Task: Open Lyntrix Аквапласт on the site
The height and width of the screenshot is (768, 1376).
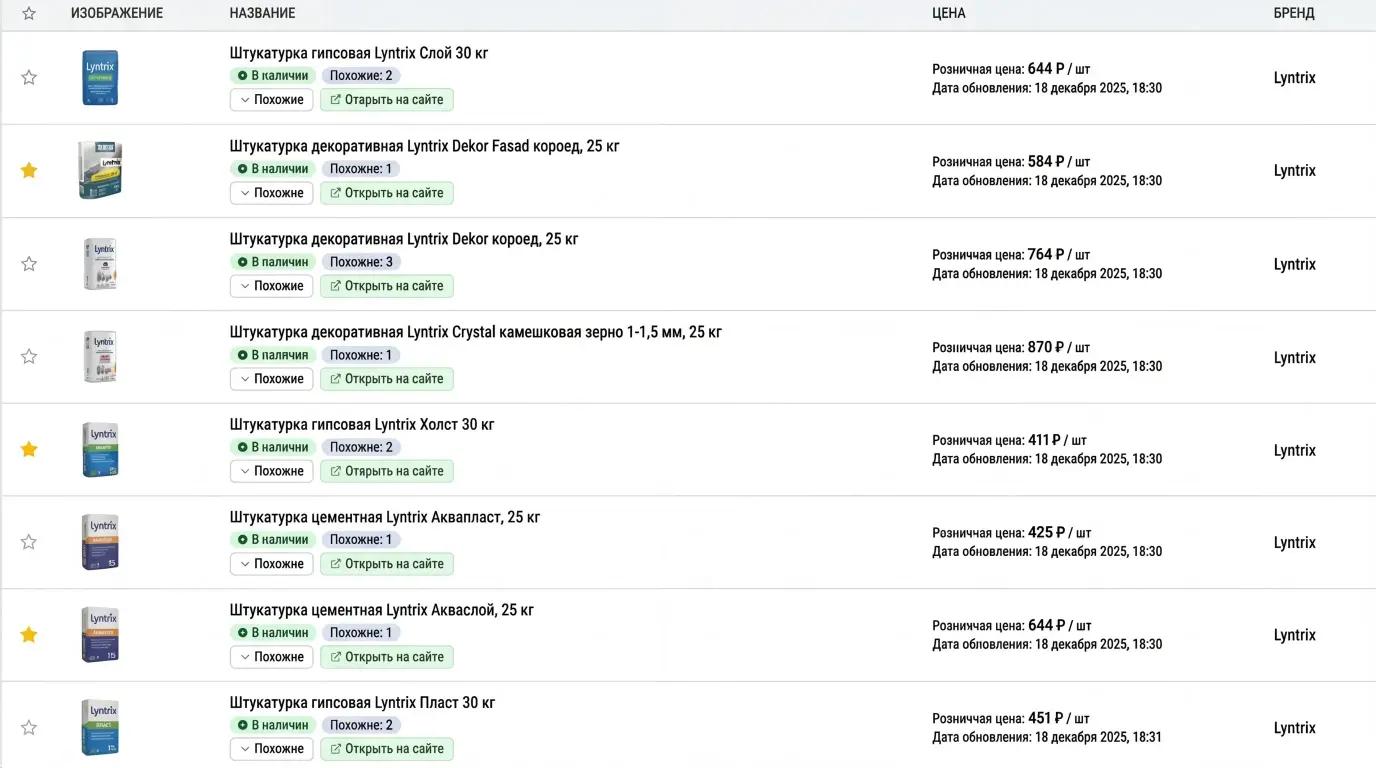Action: point(387,564)
